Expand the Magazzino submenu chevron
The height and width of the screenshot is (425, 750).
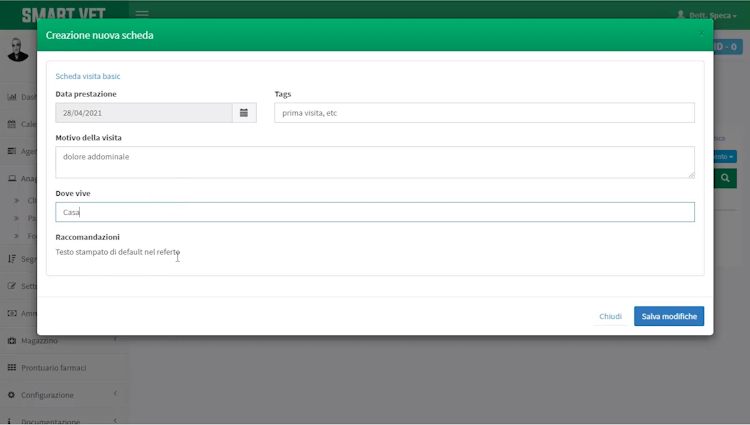click(x=115, y=339)
